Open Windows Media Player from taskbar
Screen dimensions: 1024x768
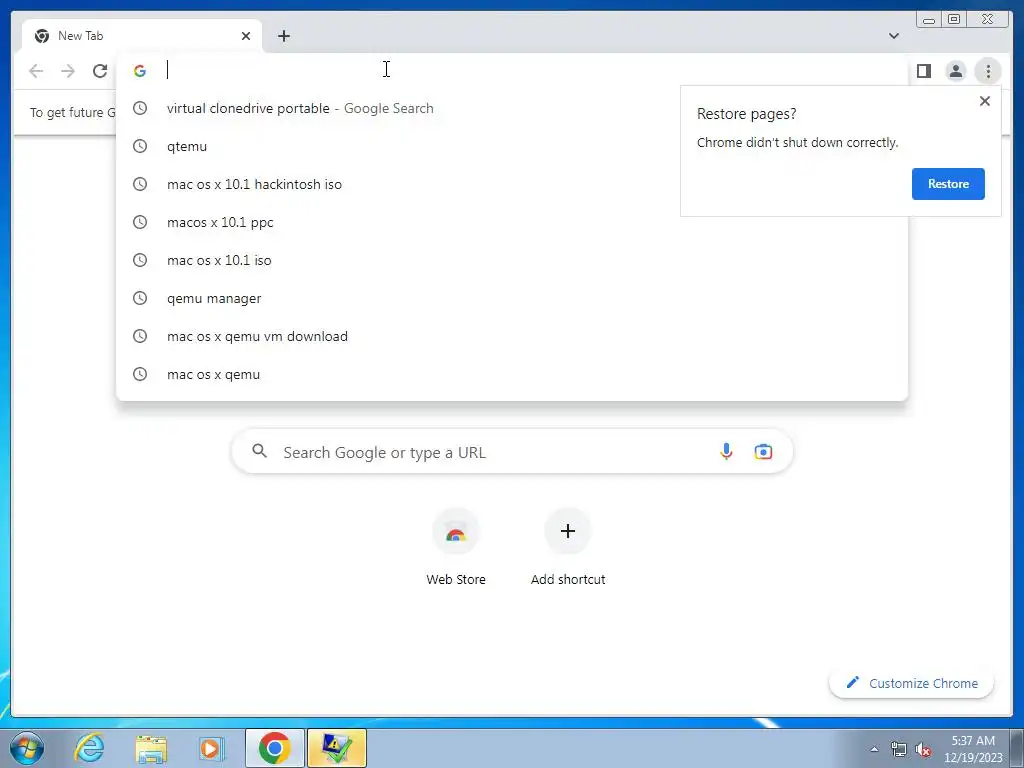[x=210, y=748]
